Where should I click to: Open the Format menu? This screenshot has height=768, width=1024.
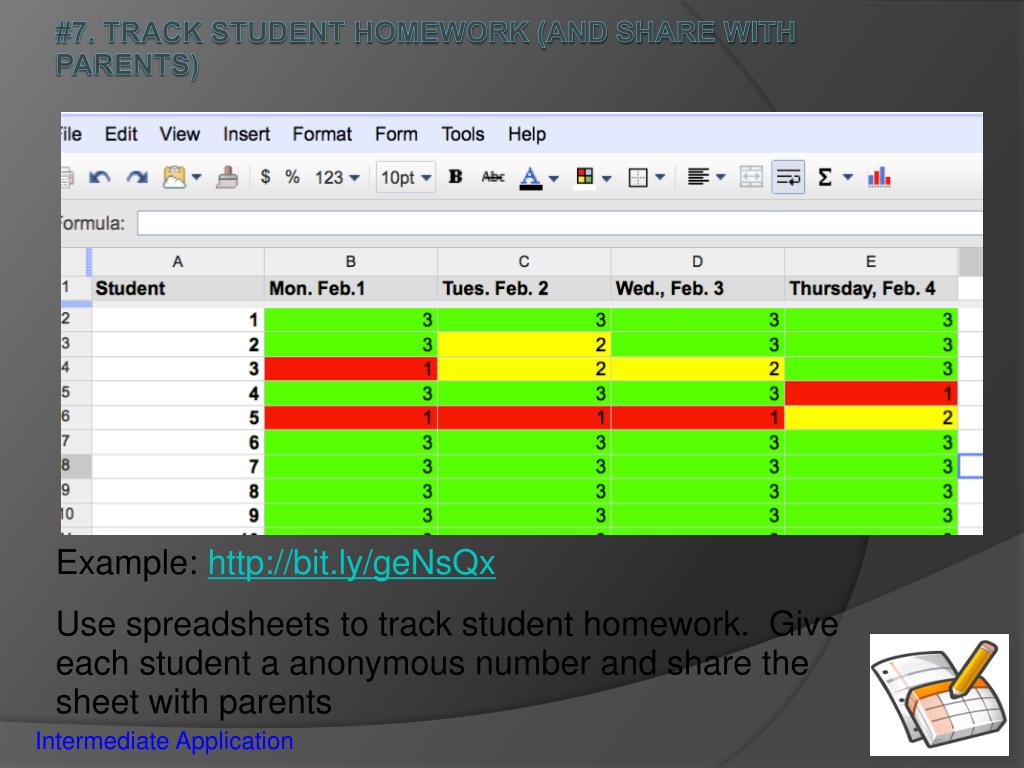click(322, 134)
